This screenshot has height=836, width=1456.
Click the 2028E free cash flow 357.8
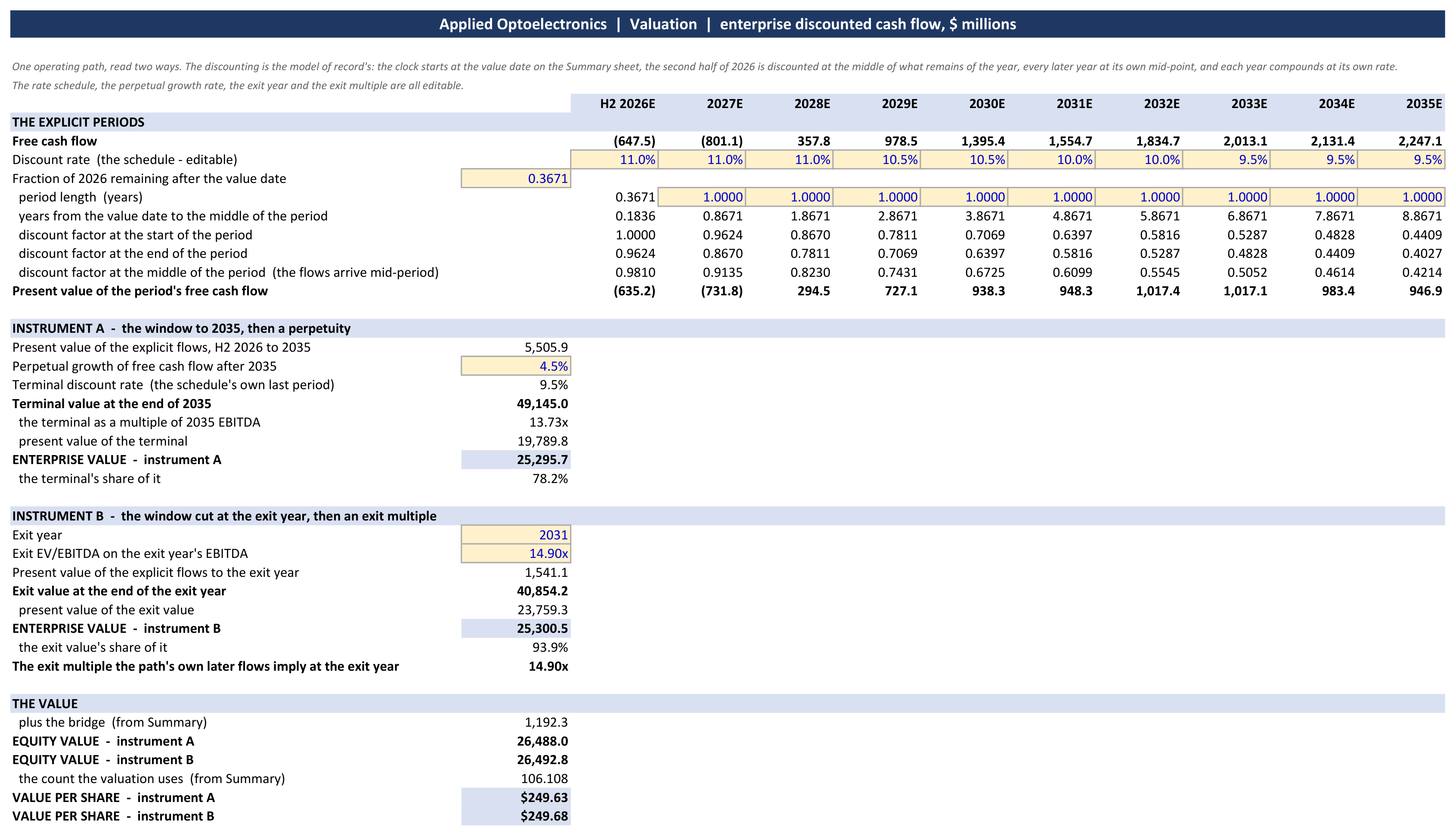point(814,141)
